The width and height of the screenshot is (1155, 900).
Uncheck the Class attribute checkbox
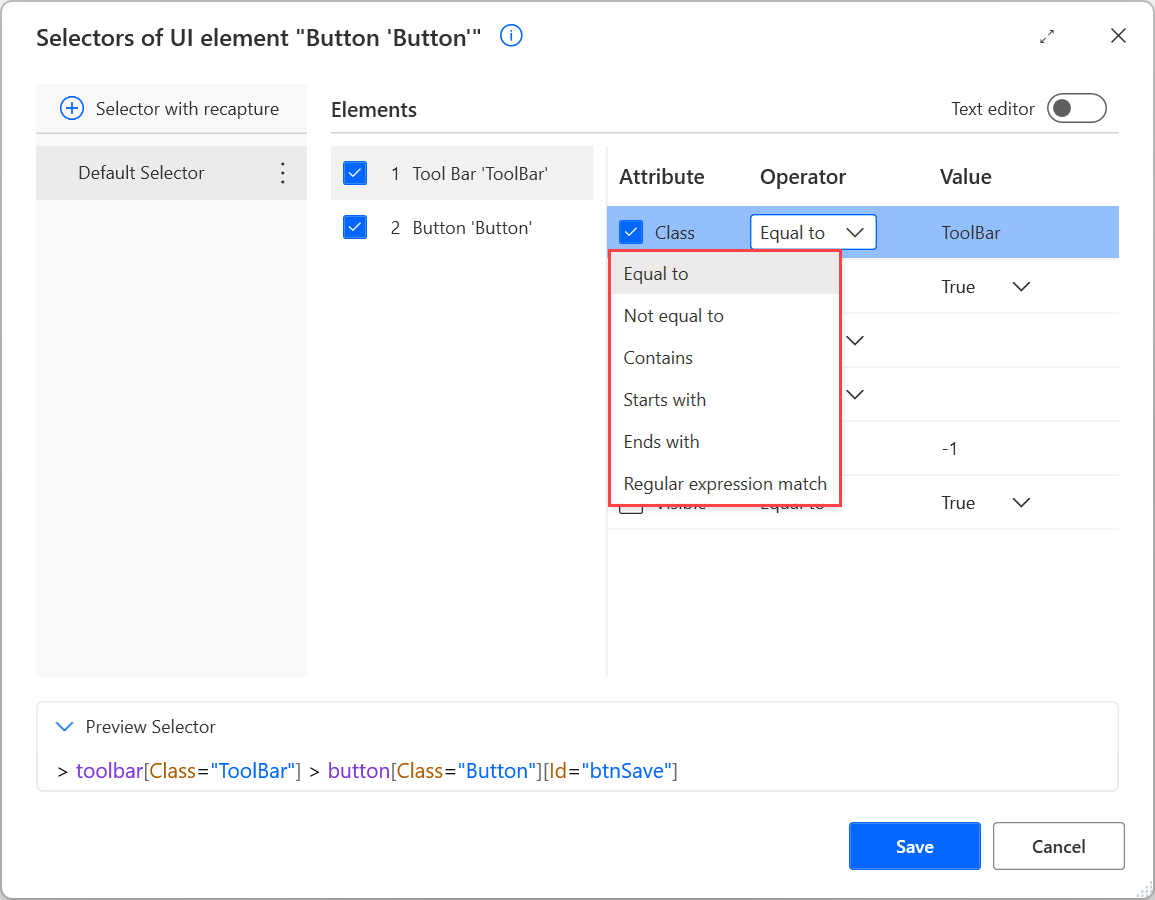click(630, 233)
